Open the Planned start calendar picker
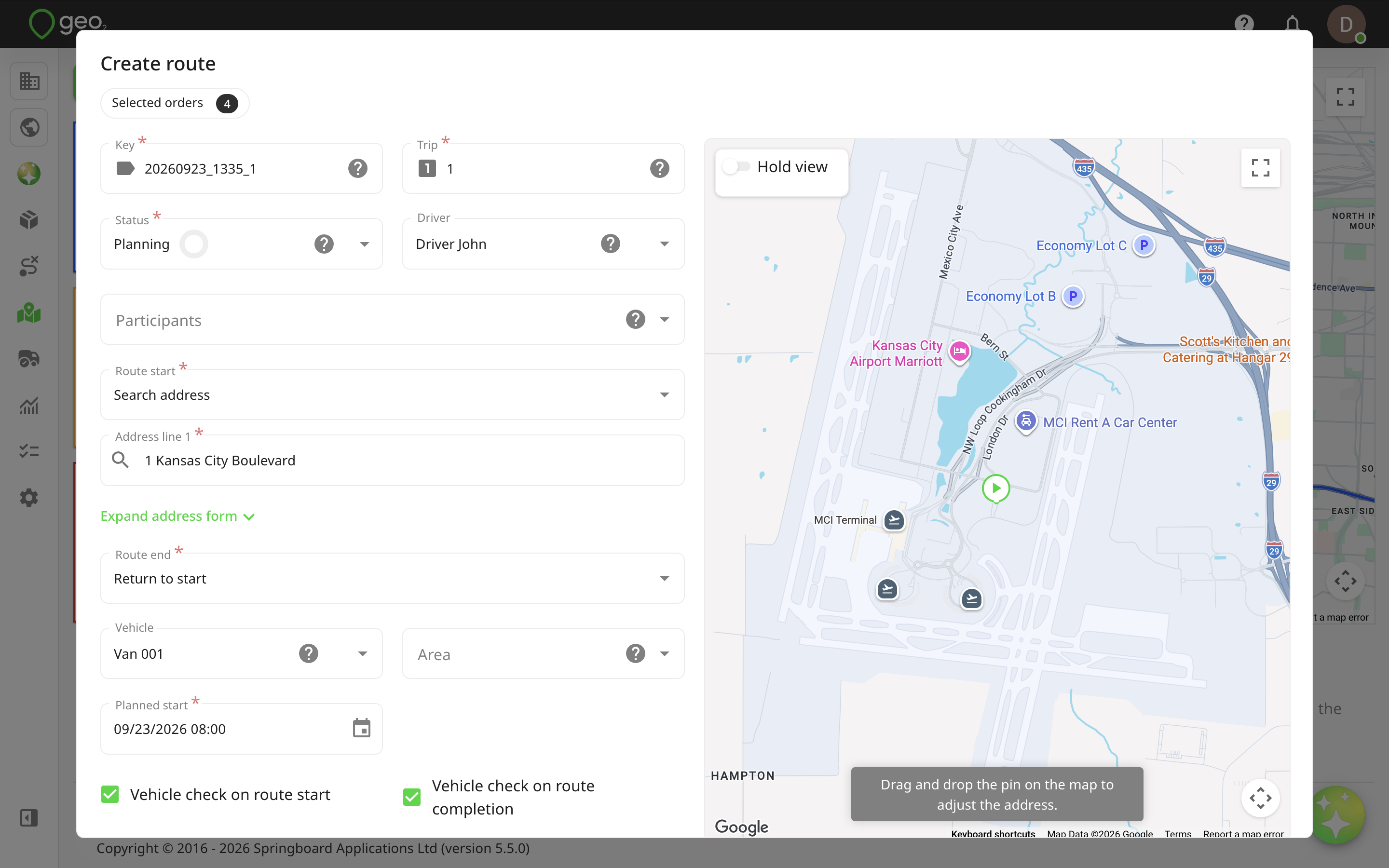 (x=362, y=729)
